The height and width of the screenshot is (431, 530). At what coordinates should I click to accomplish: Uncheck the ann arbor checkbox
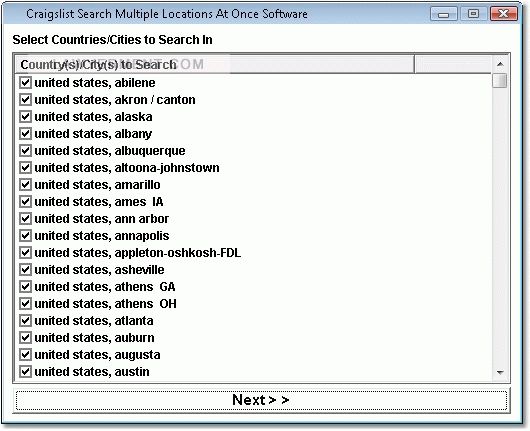pyautogui.click(x=25, y=218)
